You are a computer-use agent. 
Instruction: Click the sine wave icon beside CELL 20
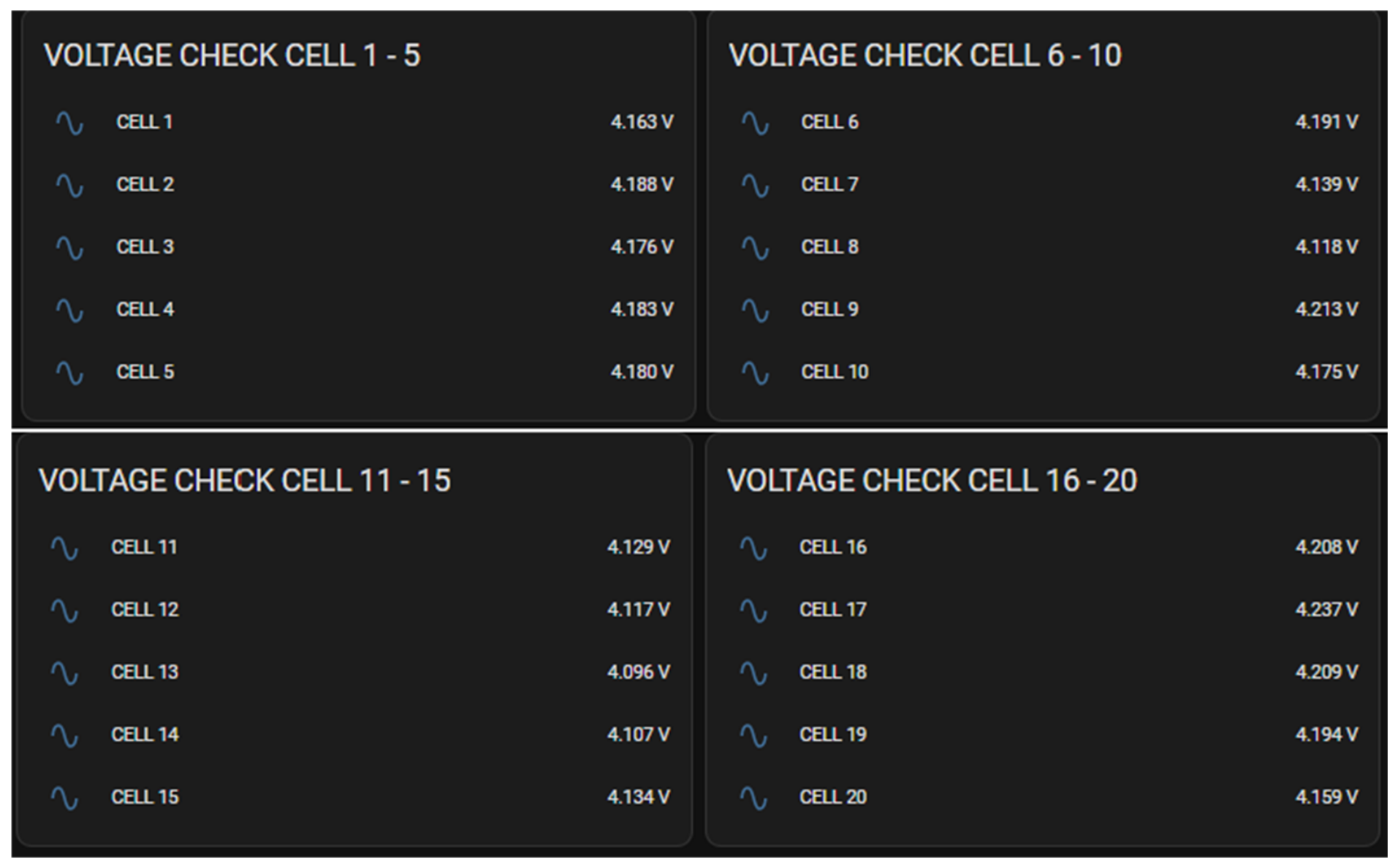coord(753,799)
